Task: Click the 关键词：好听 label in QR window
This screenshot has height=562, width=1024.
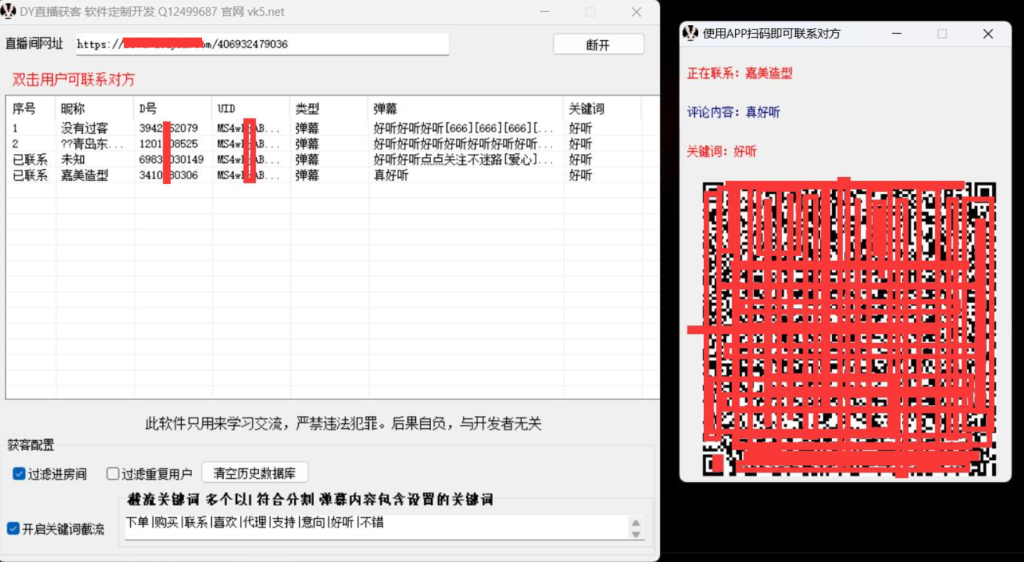Action: tap(722, 151)
